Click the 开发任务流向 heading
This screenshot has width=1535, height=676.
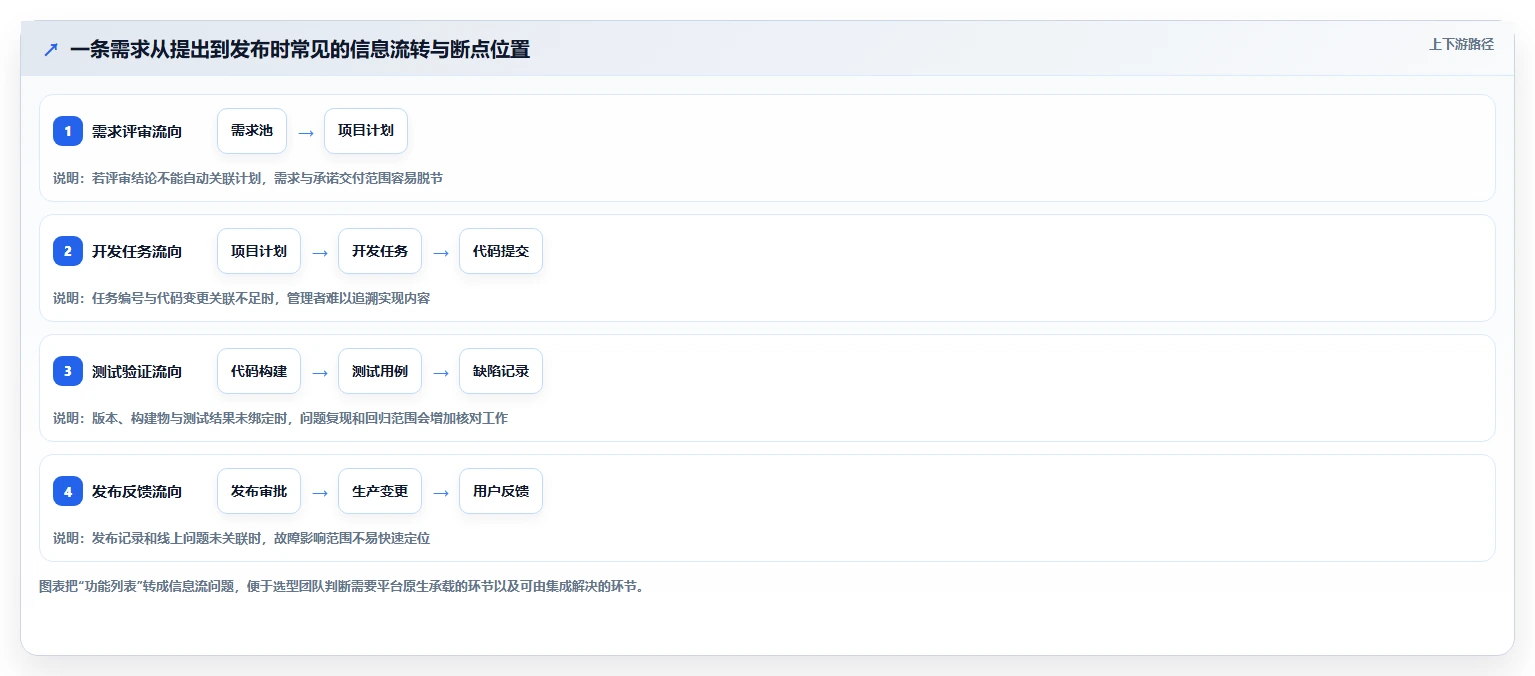137,251
